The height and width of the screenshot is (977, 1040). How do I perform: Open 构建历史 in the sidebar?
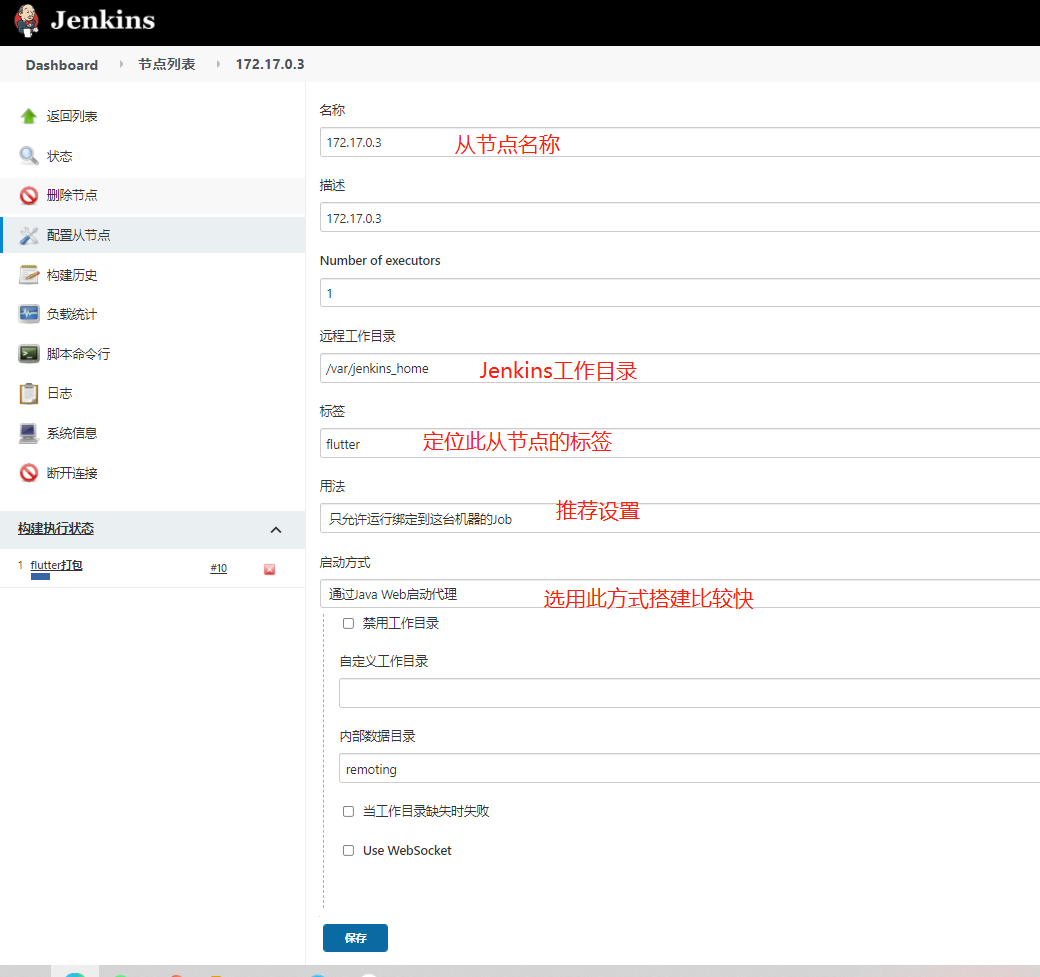[x=72, y=275]
